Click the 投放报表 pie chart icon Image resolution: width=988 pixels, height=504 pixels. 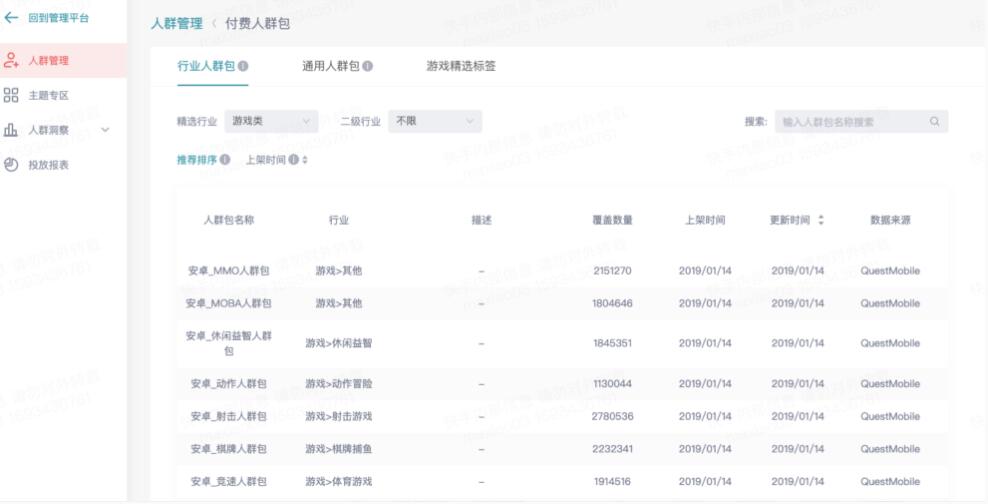[11, 164]
